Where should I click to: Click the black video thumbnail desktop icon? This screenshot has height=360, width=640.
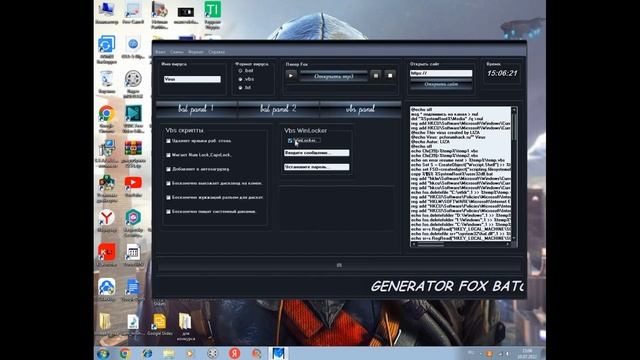[186, 15]
